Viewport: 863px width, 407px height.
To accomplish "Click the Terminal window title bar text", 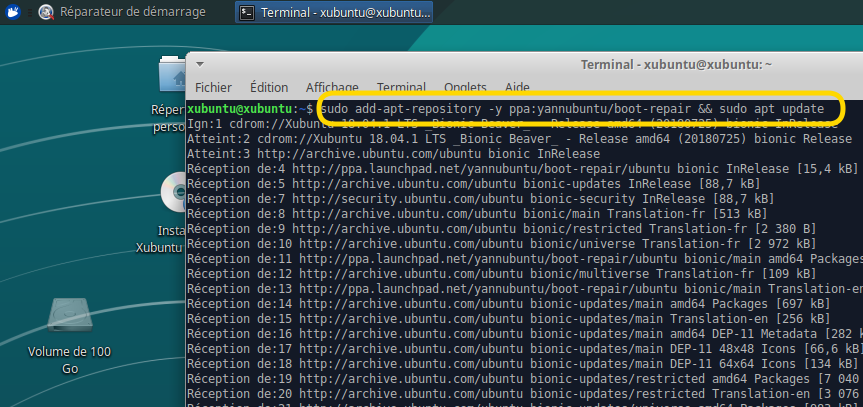I will click(x=676, y=64).
